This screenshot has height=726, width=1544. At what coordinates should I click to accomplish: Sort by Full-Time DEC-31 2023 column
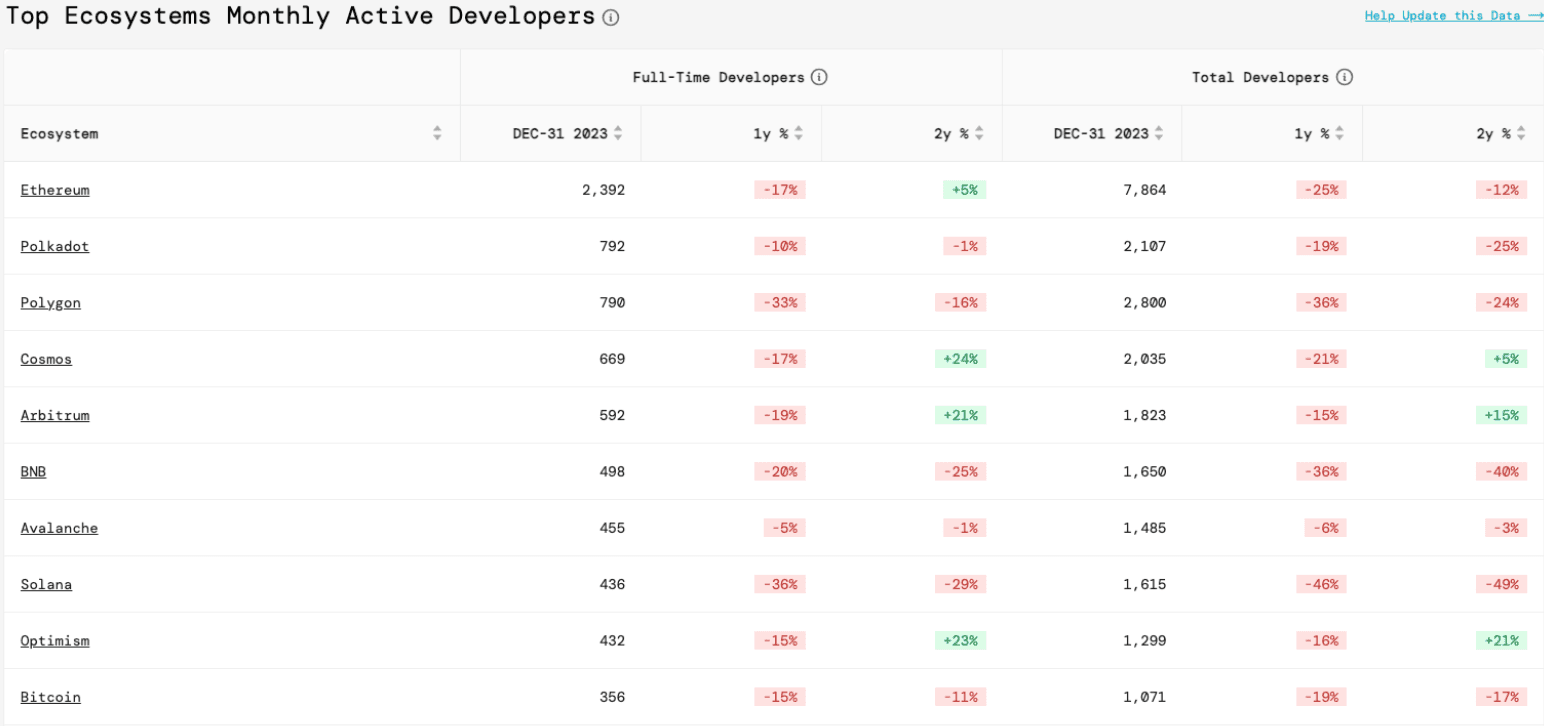pyautogui.click(x=618, y=133)
